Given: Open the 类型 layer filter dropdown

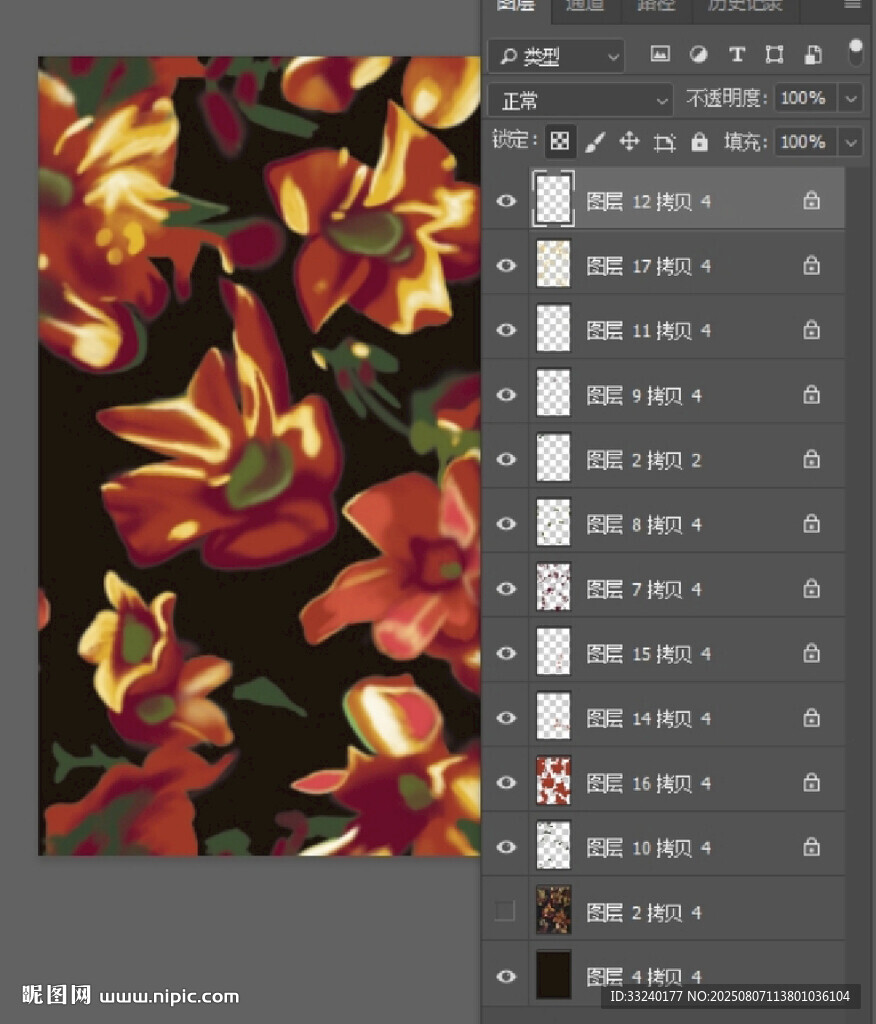Looking at the screenshot, I should (x=556, y=56).
